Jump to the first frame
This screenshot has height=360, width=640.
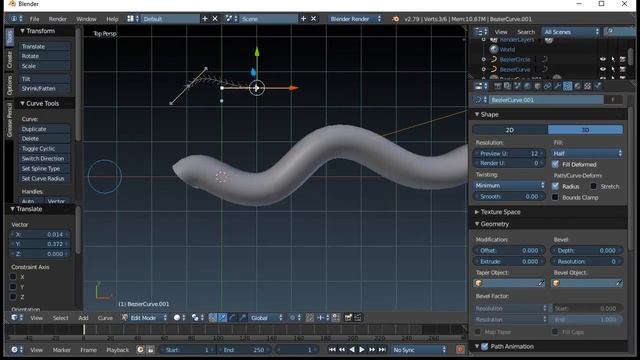click(332, 350)
